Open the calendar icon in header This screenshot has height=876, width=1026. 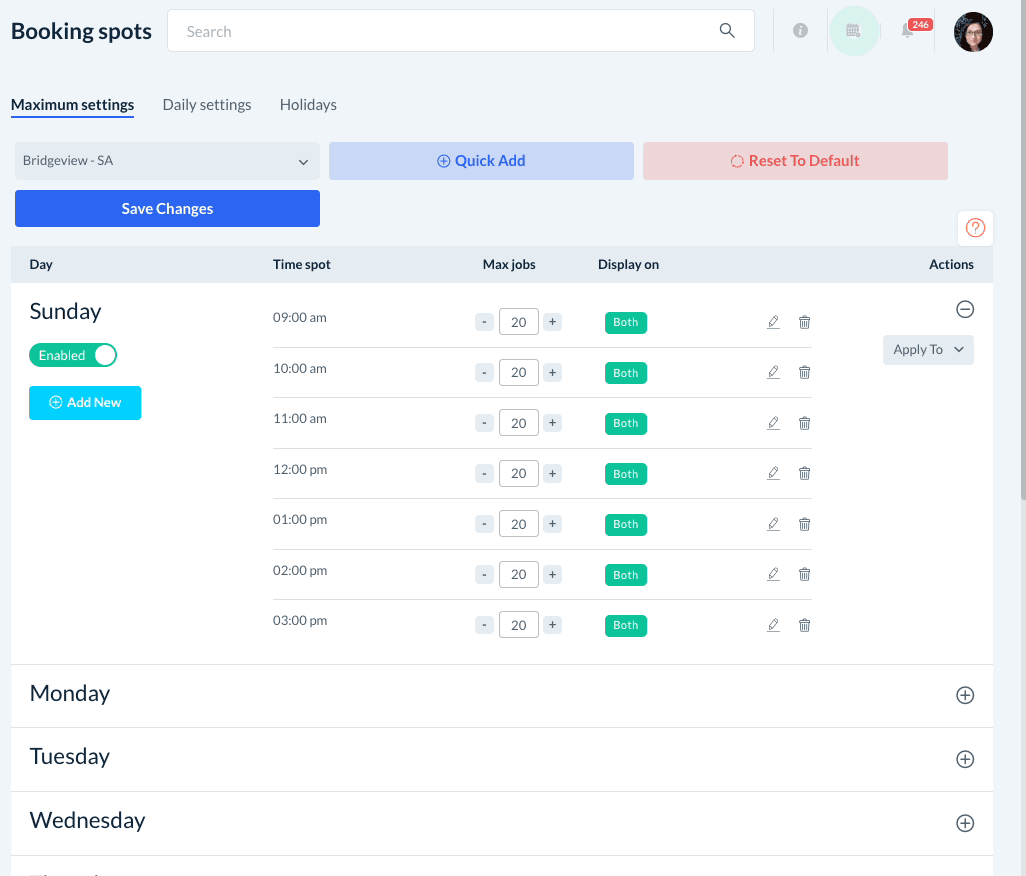(x=853, y=31)
